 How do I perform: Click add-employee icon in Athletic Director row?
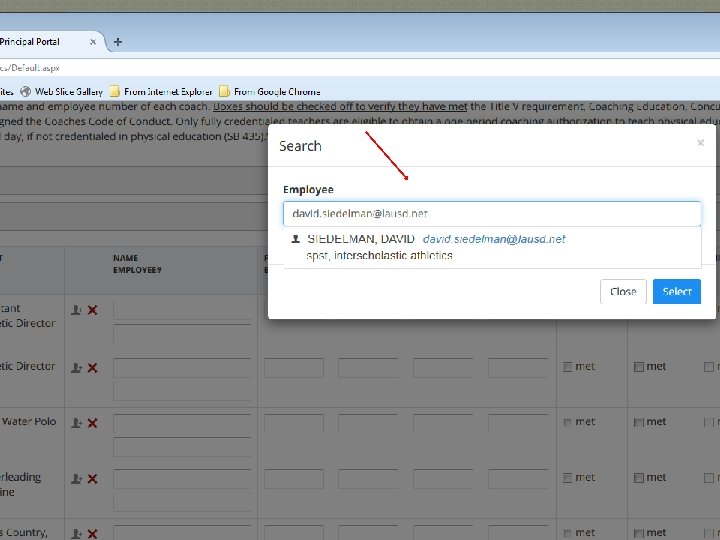coord(76,368)
